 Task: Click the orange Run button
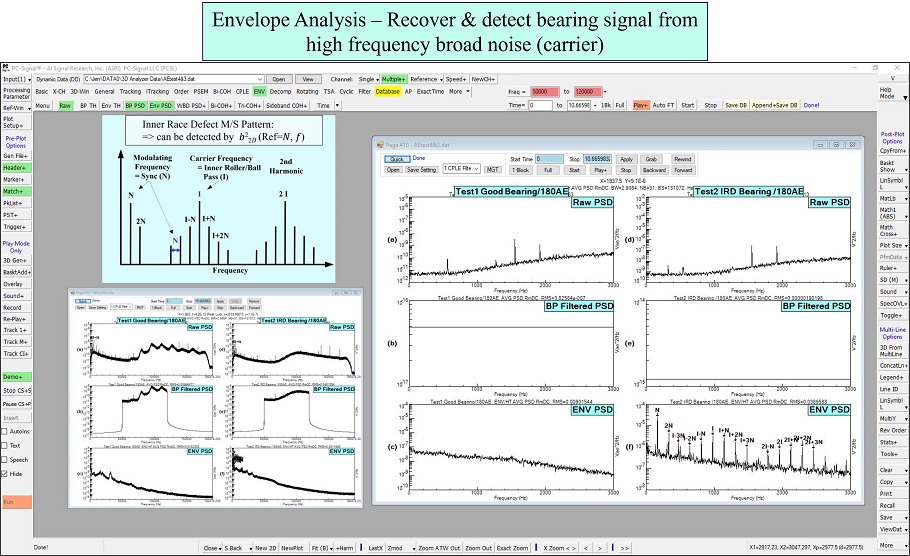(x=15, y=500)
